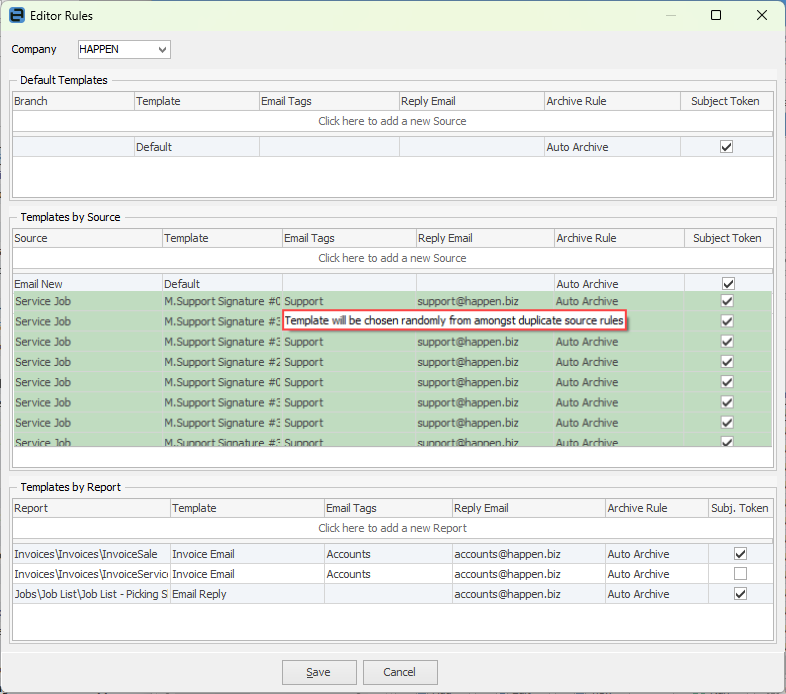Select Jobs\Job List\Job List - Picking report cell
The width and height of the screenshot is (786, 694).
coord(91,594)
